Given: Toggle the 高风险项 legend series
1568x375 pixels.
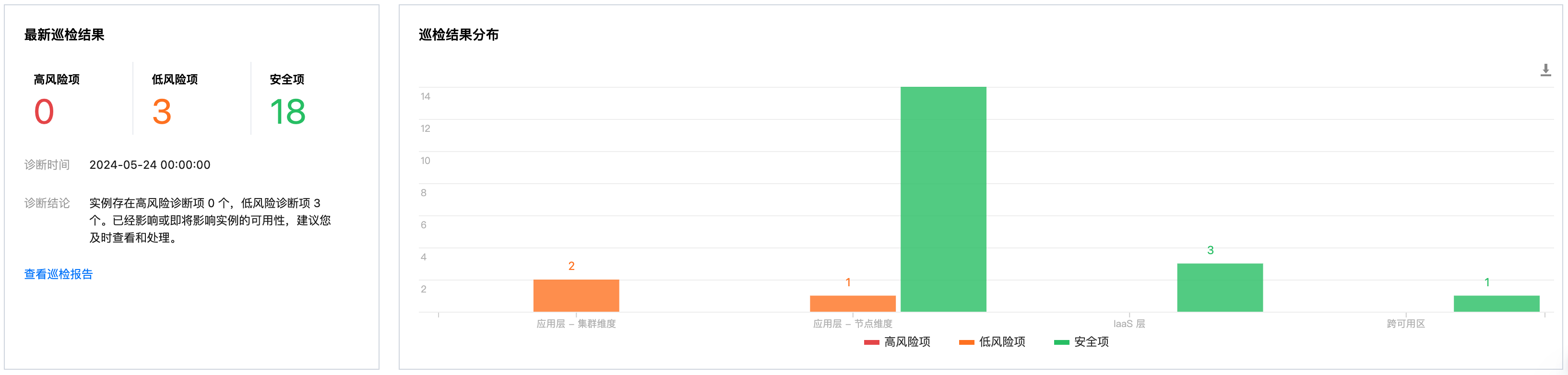Looking at the screenshot, I should (906, 341).
